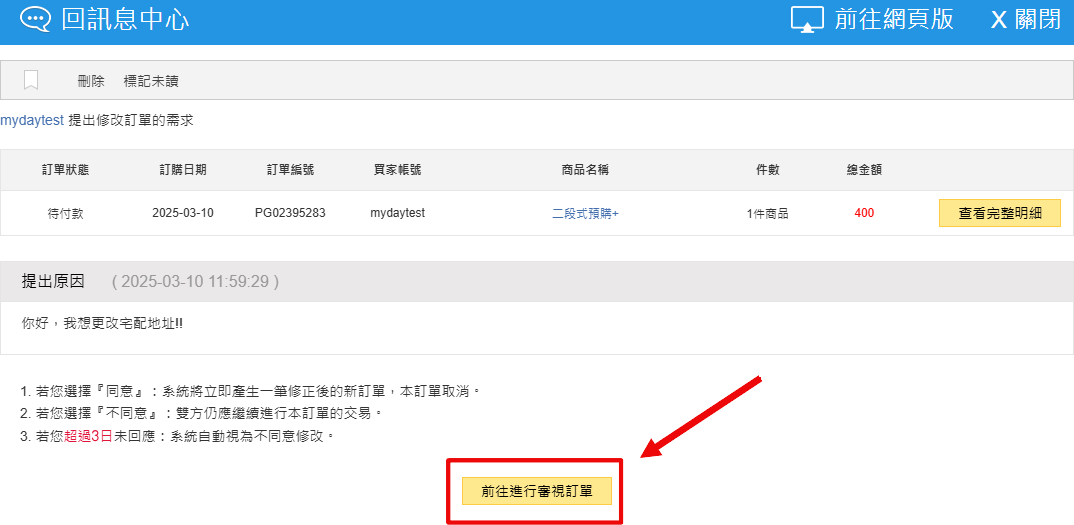
Task: Open the 二段式預購+ product link
Action: (x=585, y=213)
